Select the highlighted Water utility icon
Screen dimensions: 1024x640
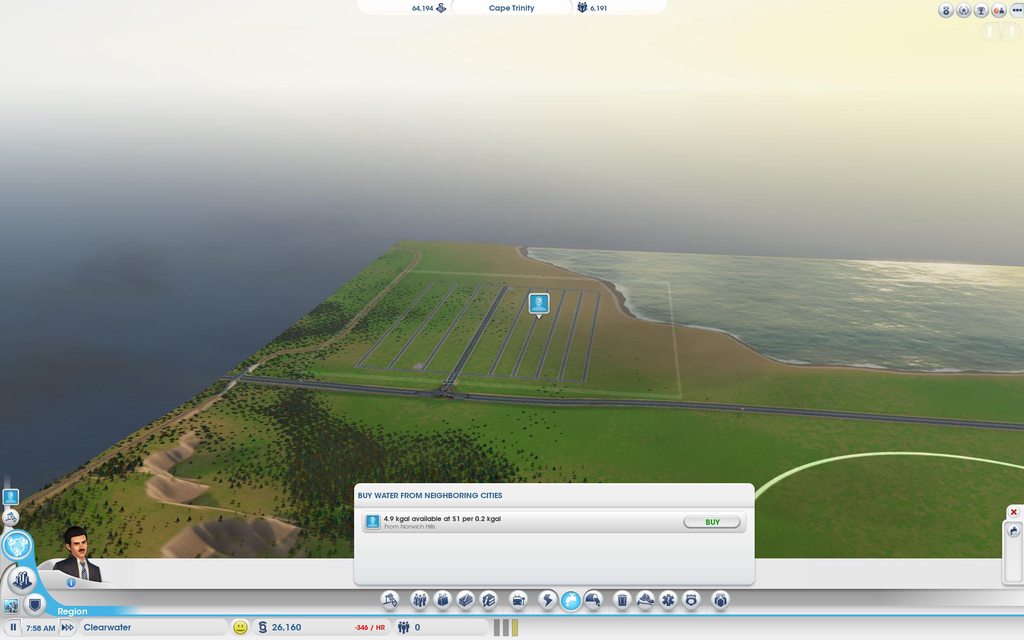tap(570, 600)
